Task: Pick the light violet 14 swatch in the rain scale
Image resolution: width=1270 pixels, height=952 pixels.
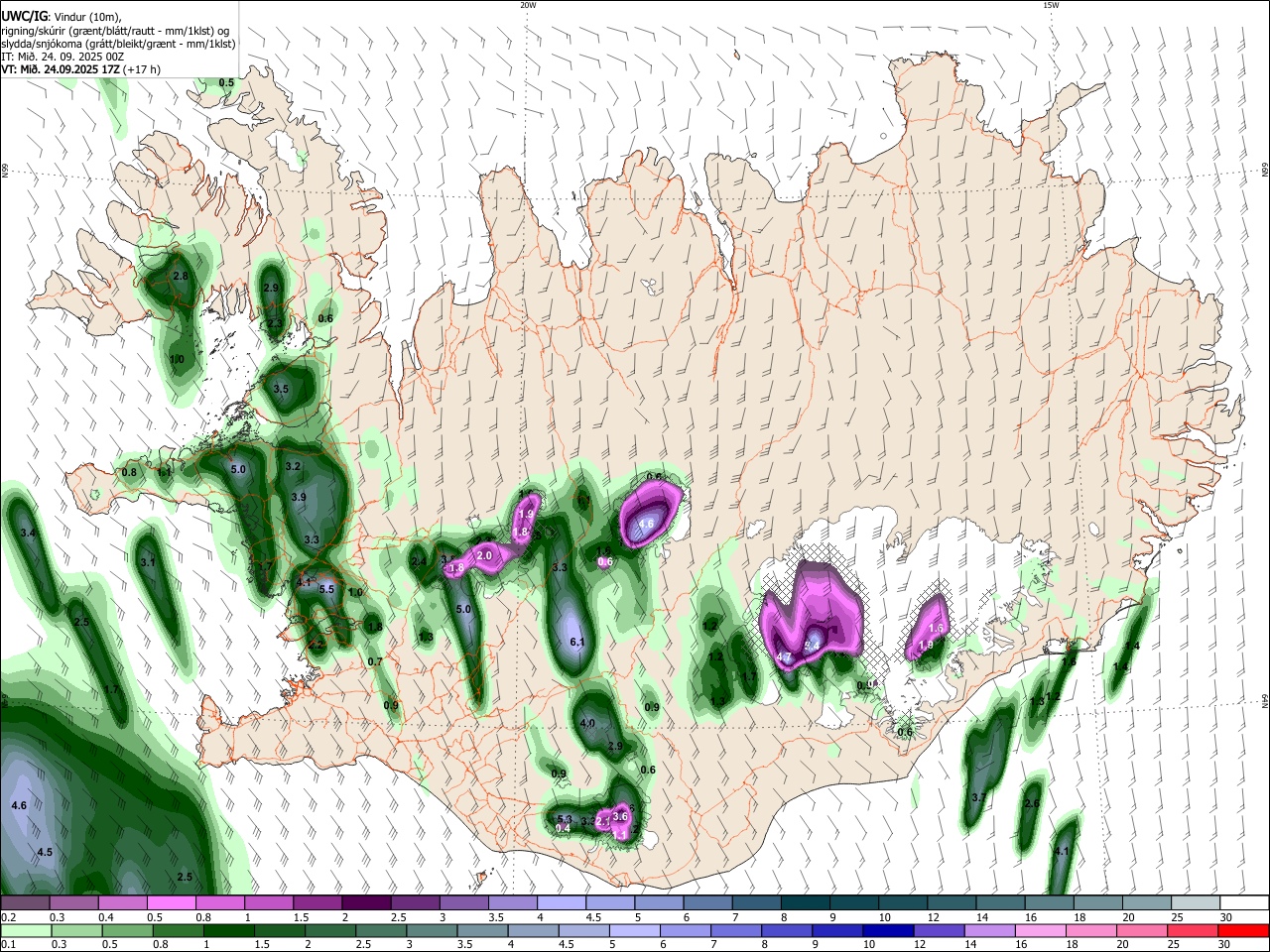Action: coord(990,930)
